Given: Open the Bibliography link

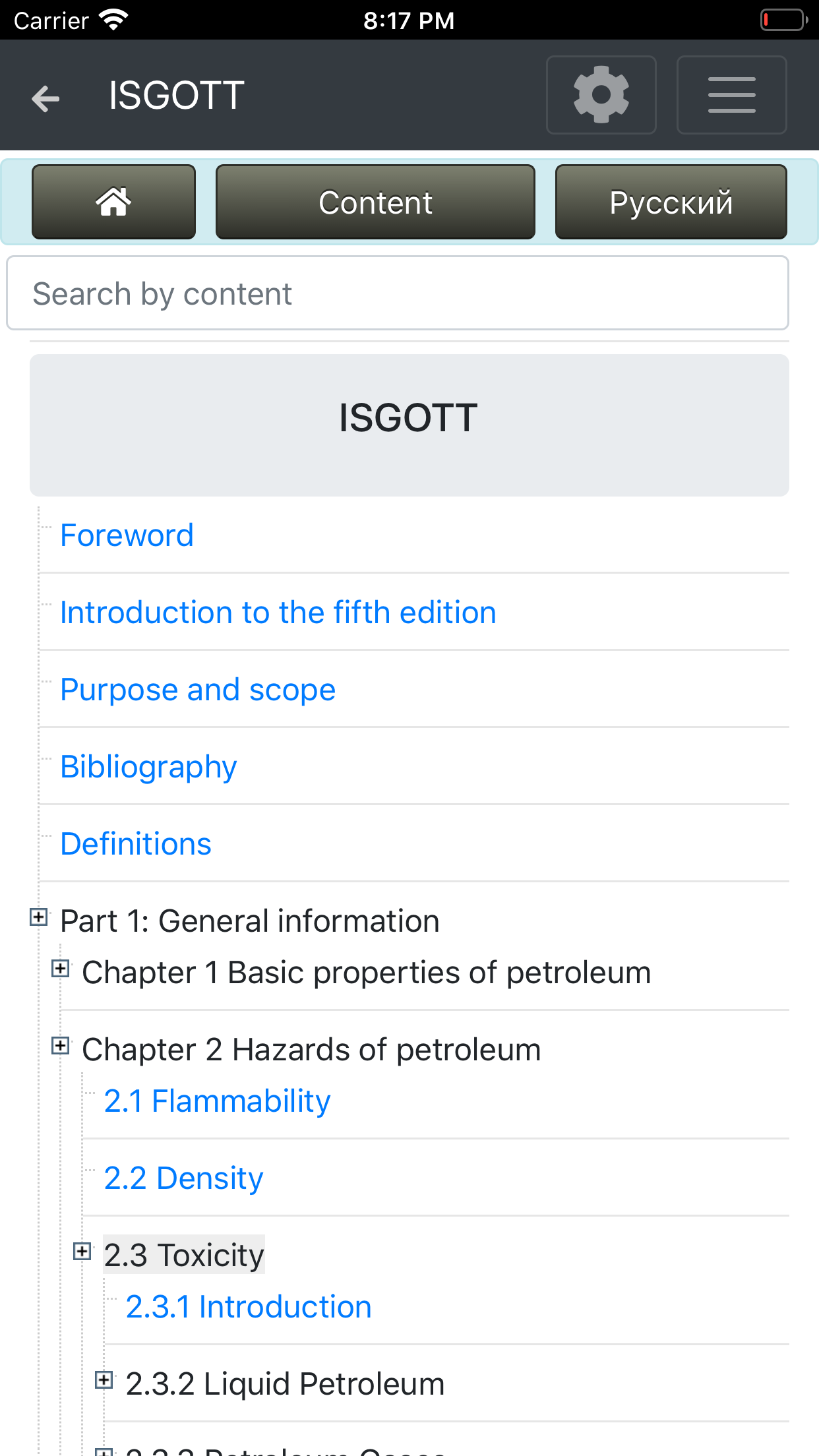Looking at the screenshot, I should tap(148, 766).
